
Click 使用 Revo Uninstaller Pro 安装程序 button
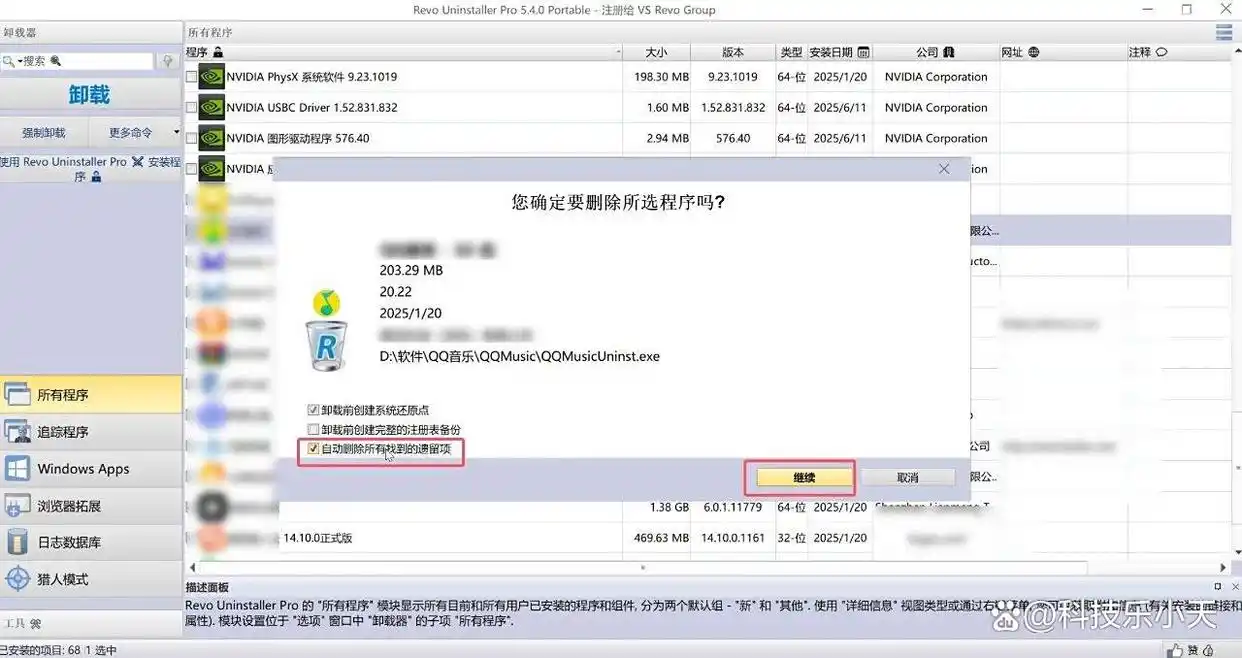click(x=90, y=169)
